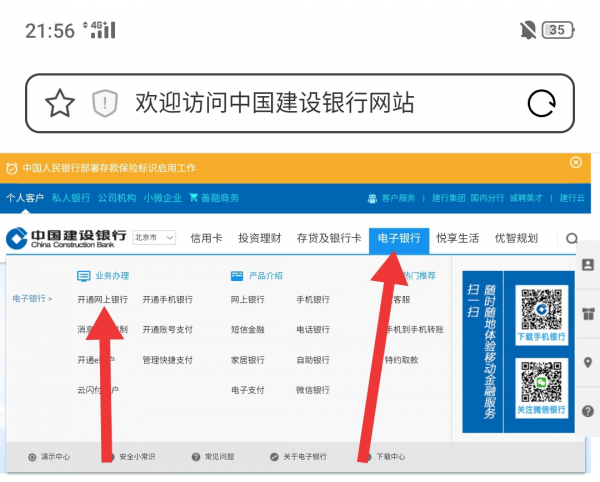Image resolution: width=600 pixels, height=482 pixels.
Task: Open 电话银行 product page
Action: [313, 329]
